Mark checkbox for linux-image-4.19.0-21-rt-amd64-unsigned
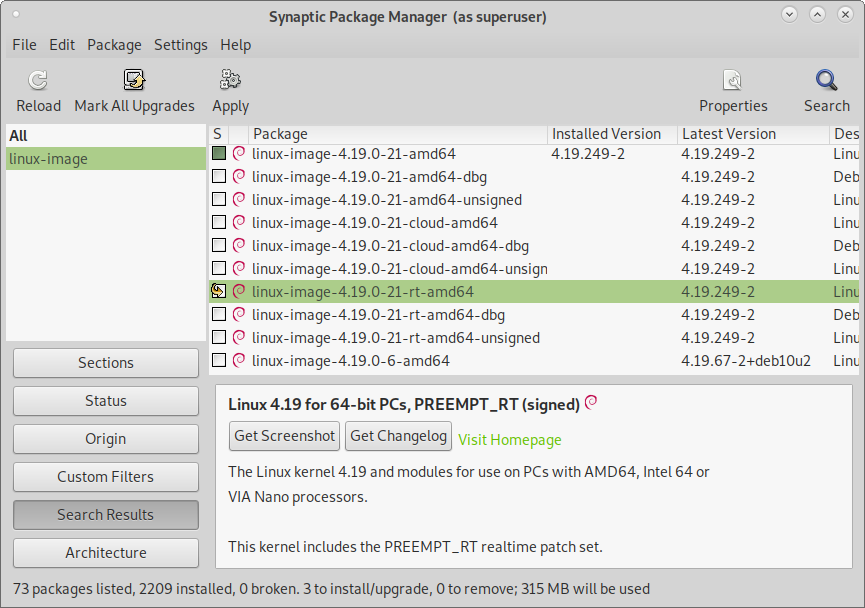The image size is (865, 608). point(219,337)
